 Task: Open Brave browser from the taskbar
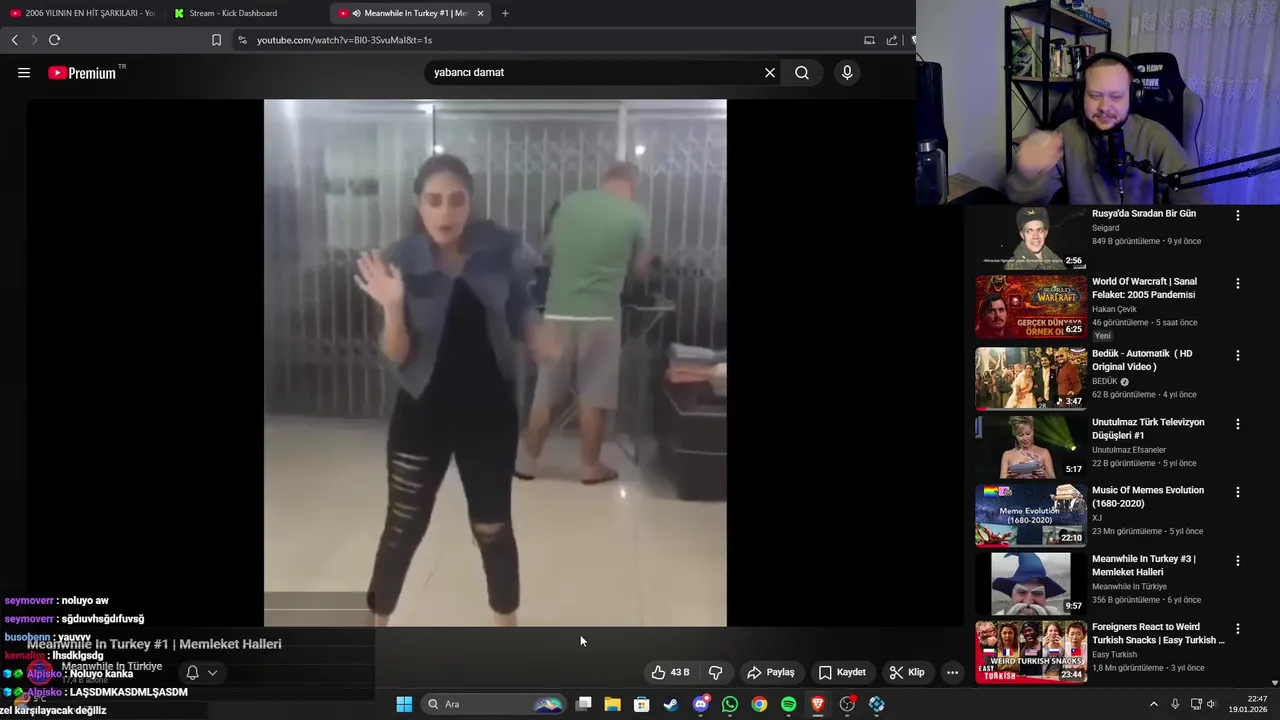tap(818, 704)
